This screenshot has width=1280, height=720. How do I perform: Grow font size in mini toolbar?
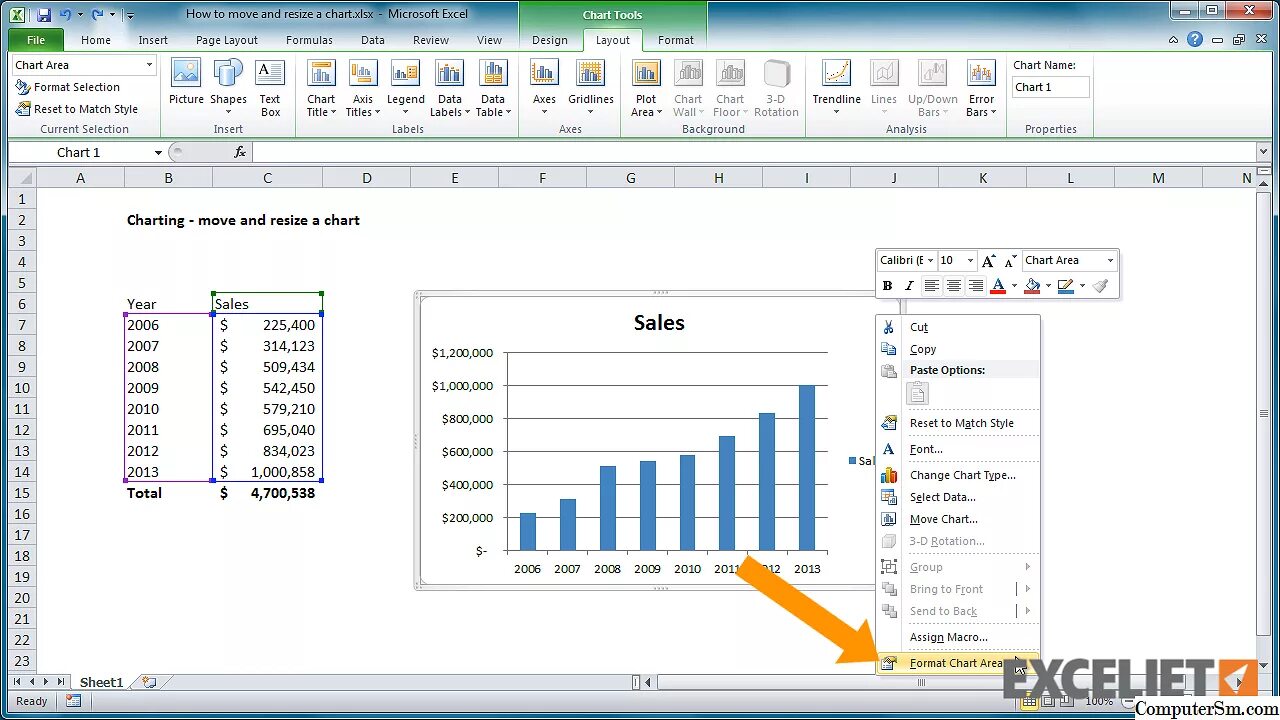988,261
